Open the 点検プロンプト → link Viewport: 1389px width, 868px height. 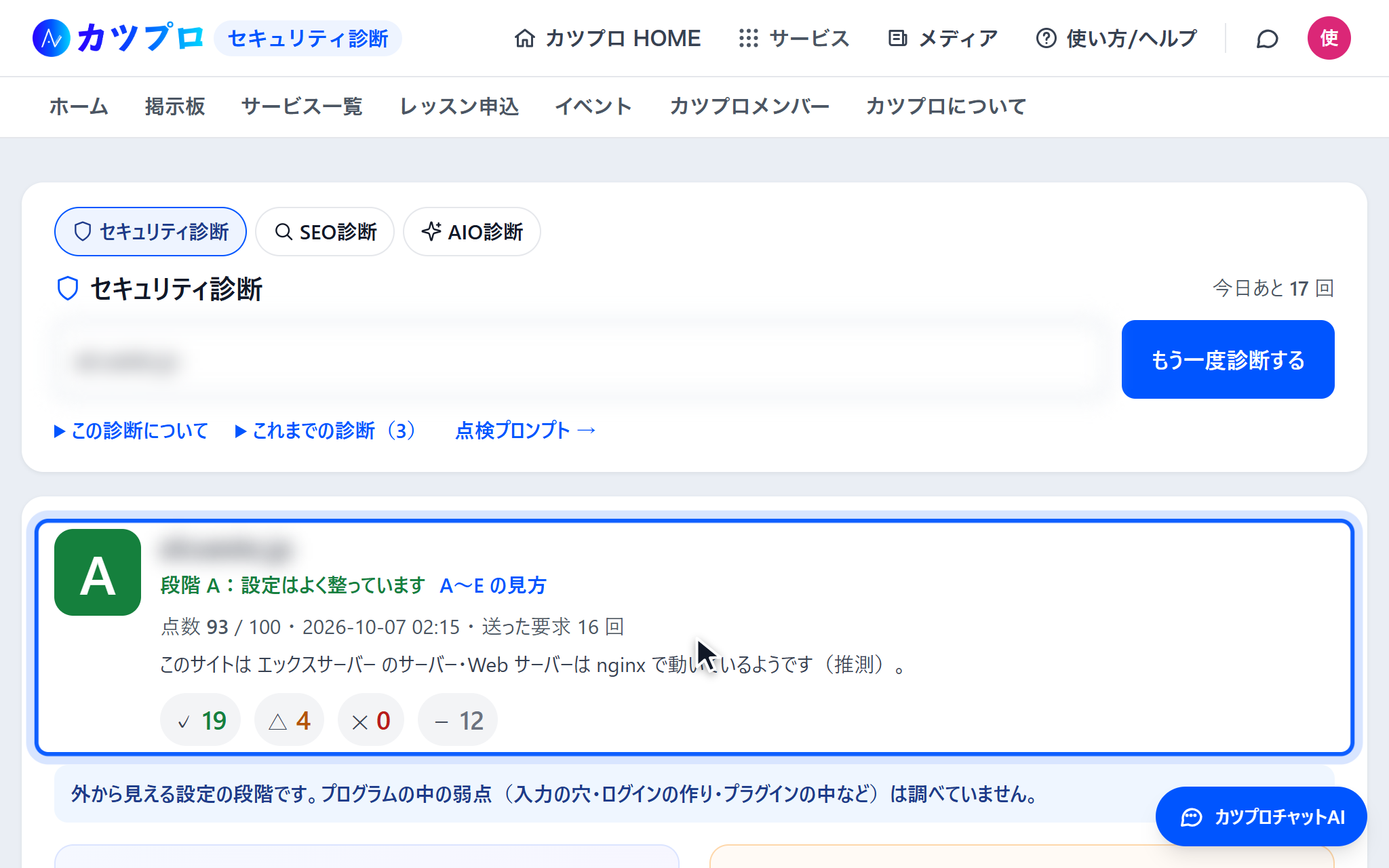click(526, 431)
